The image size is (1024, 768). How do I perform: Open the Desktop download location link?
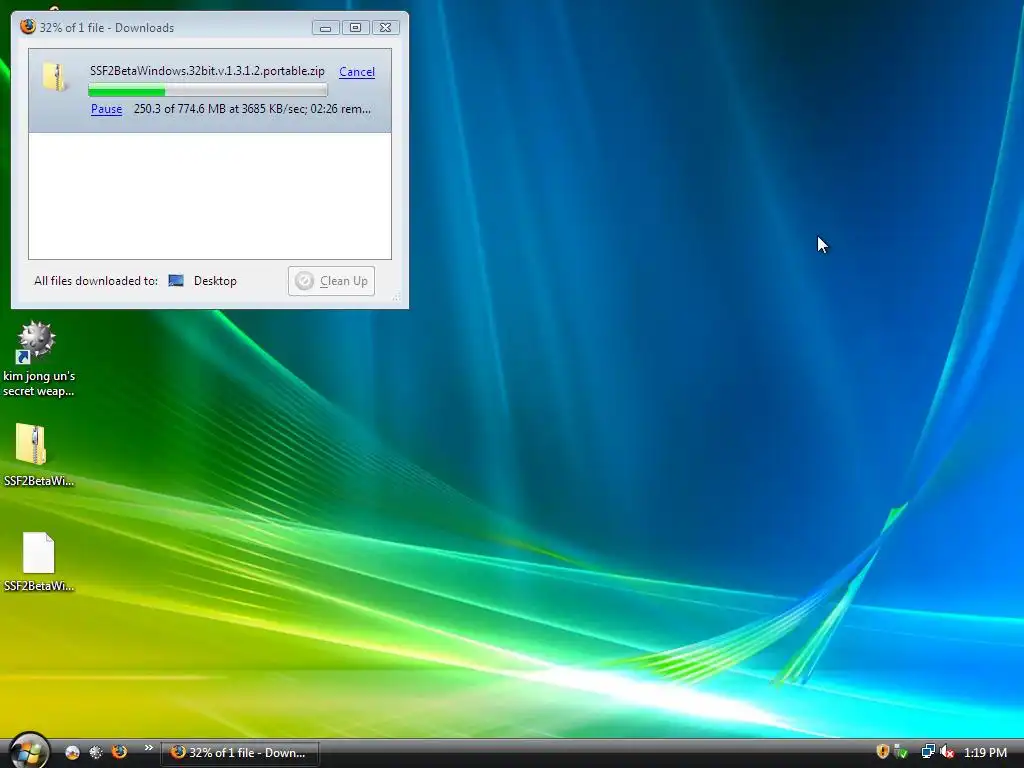[x=215, y=281]
